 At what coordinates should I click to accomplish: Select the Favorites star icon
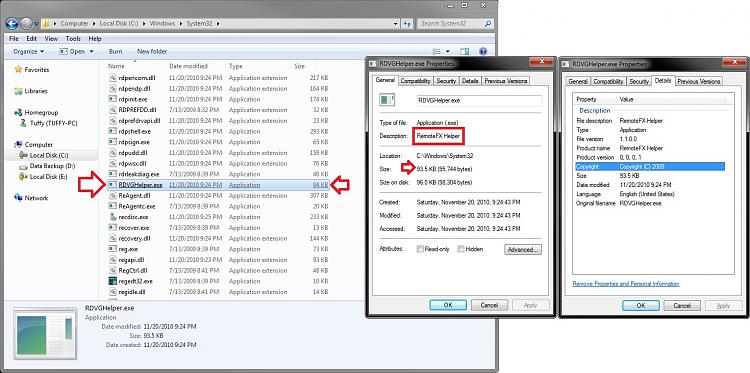18,69
